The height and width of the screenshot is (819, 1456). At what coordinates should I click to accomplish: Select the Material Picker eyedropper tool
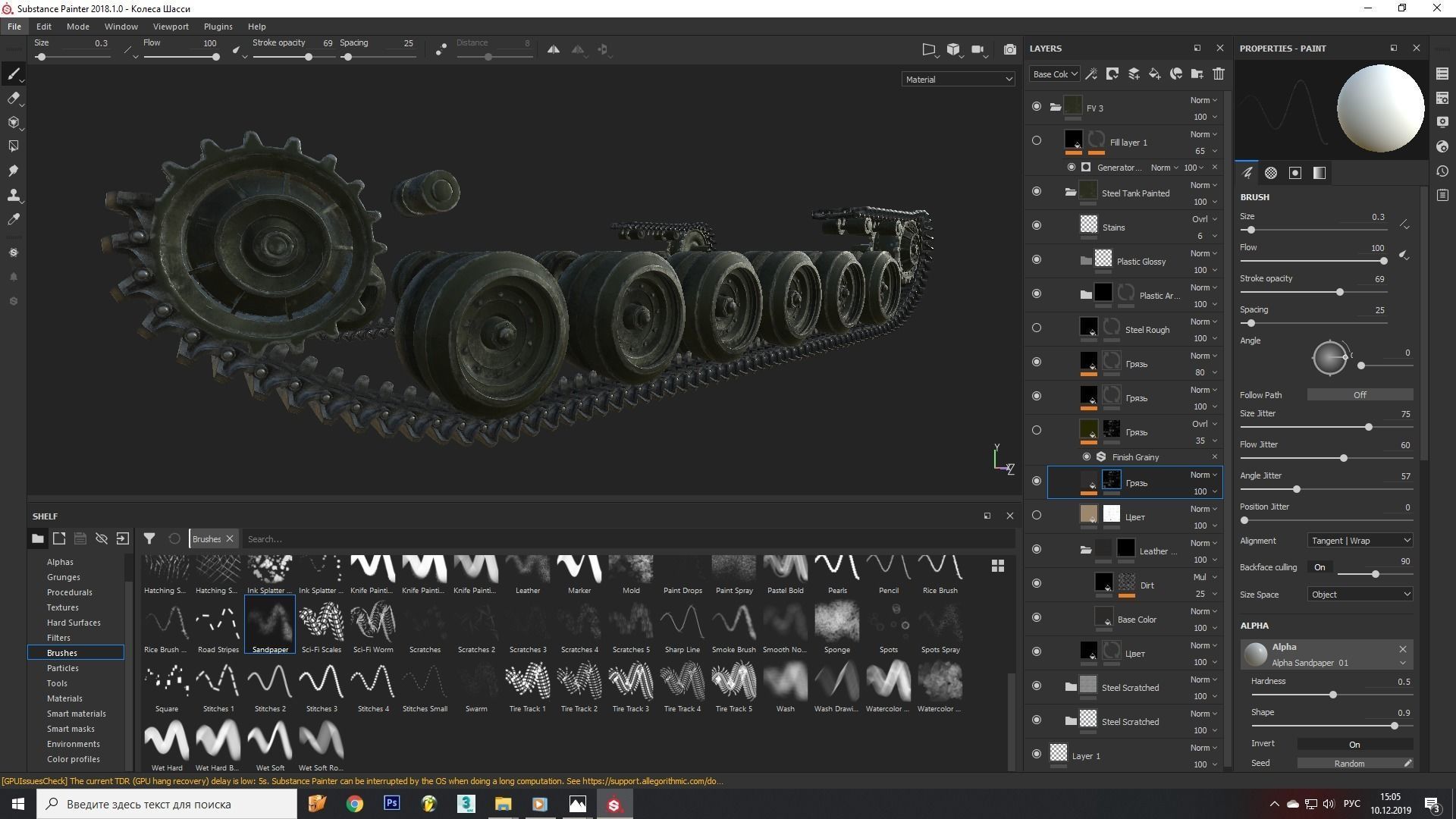tap(13, 219)
